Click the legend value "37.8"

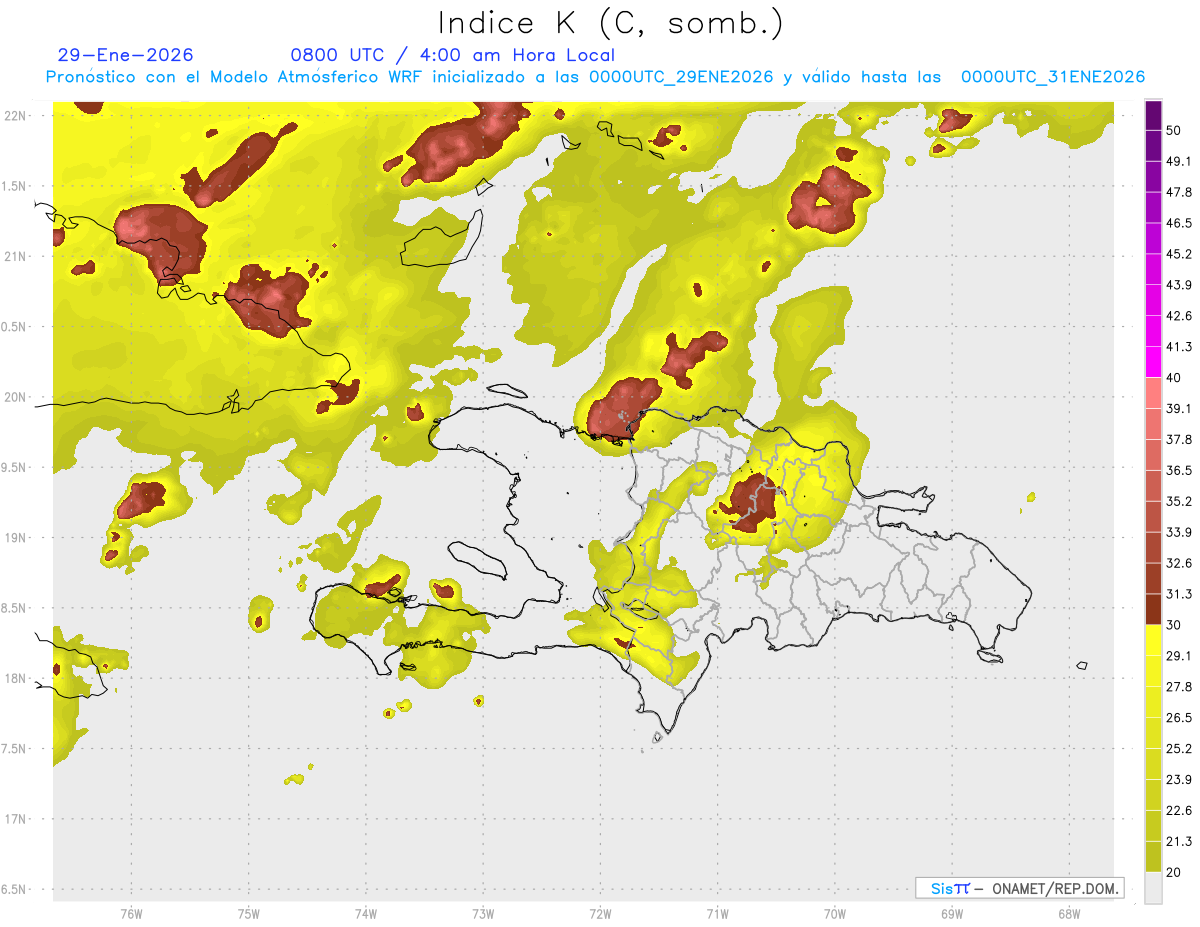(x=1180, y=440)
